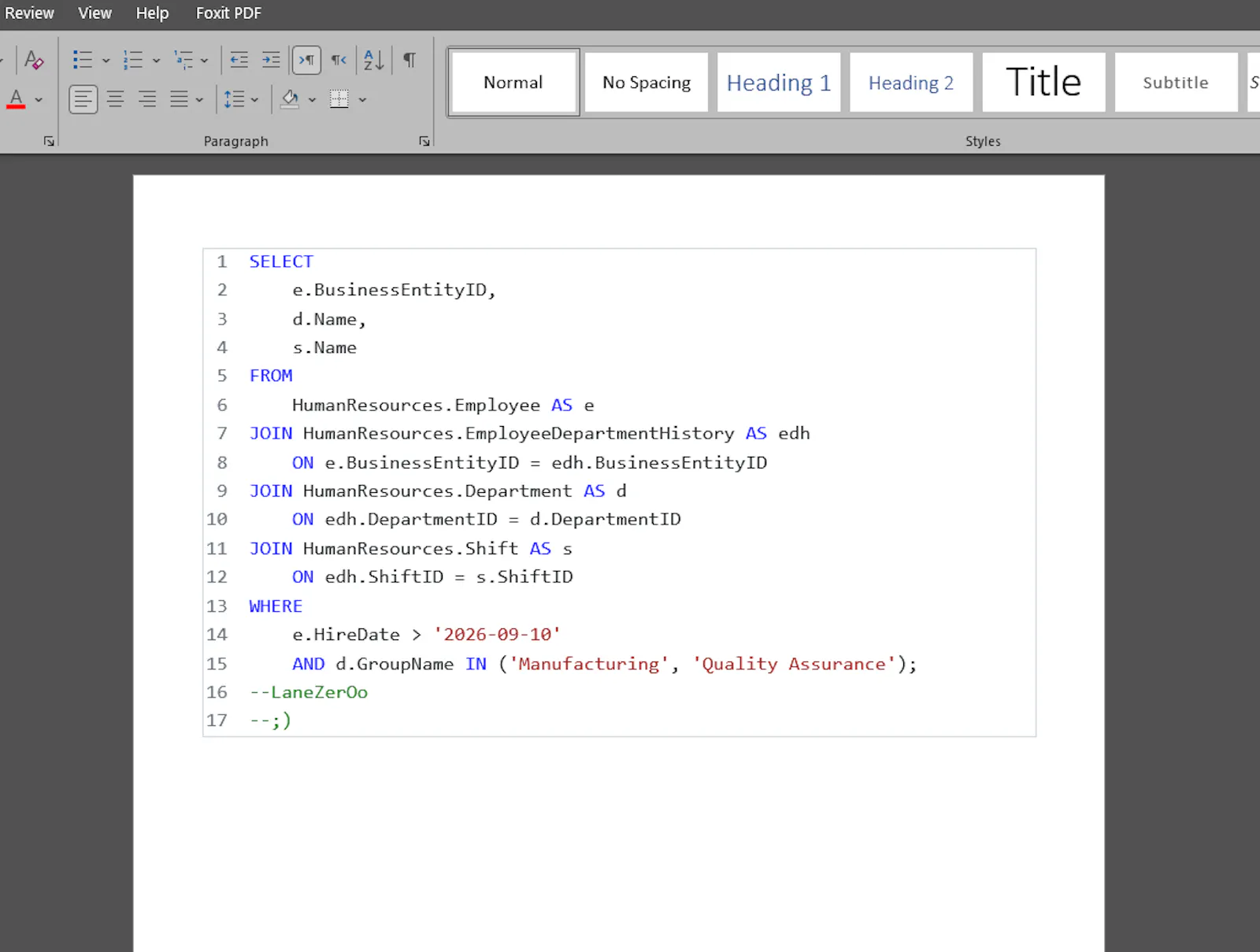The width and height of the screenshot is (1260, 952).
Task: Toggle Align Right paragraph alignment
Action: pyautogui.click(x=146, y=99)
